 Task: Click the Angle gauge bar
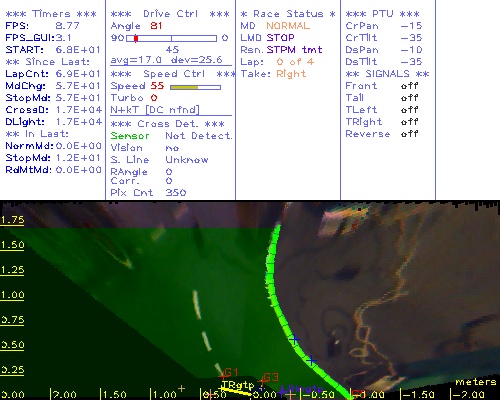[171, 38]
